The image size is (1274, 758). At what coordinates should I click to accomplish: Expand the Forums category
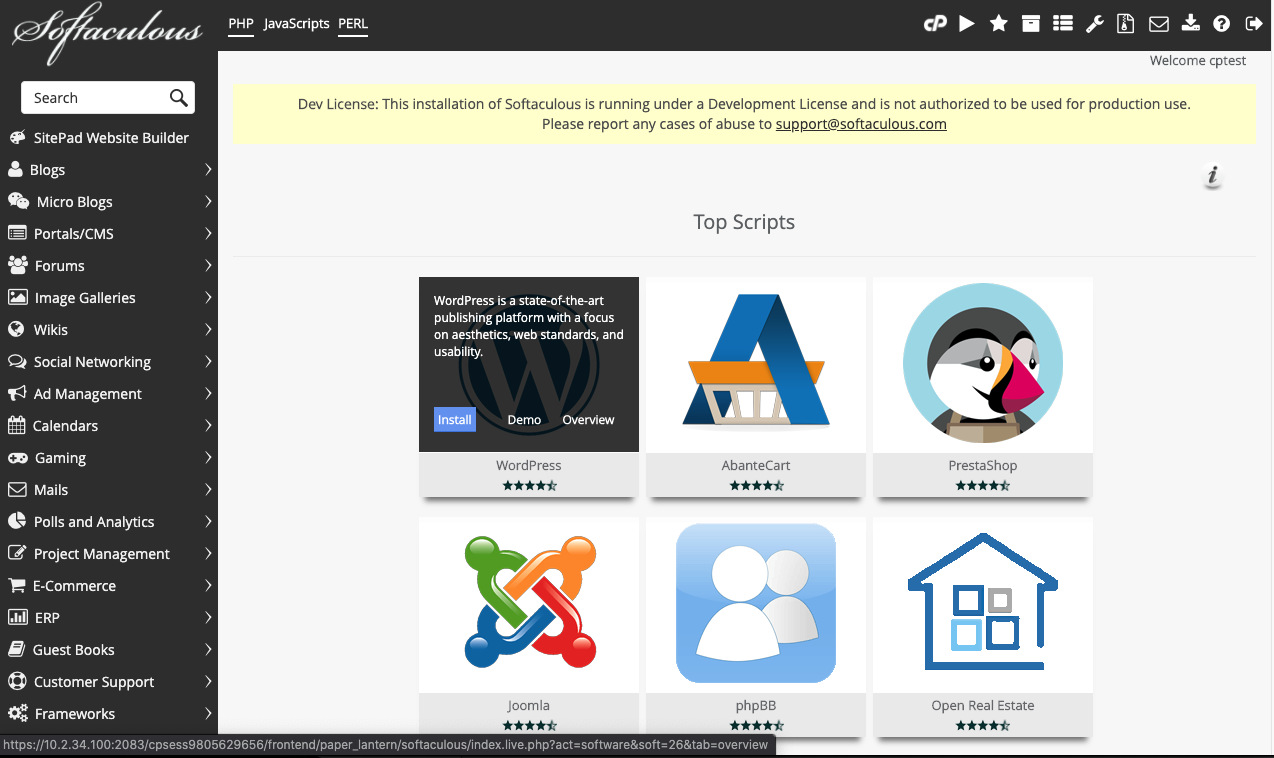(59, 266)
